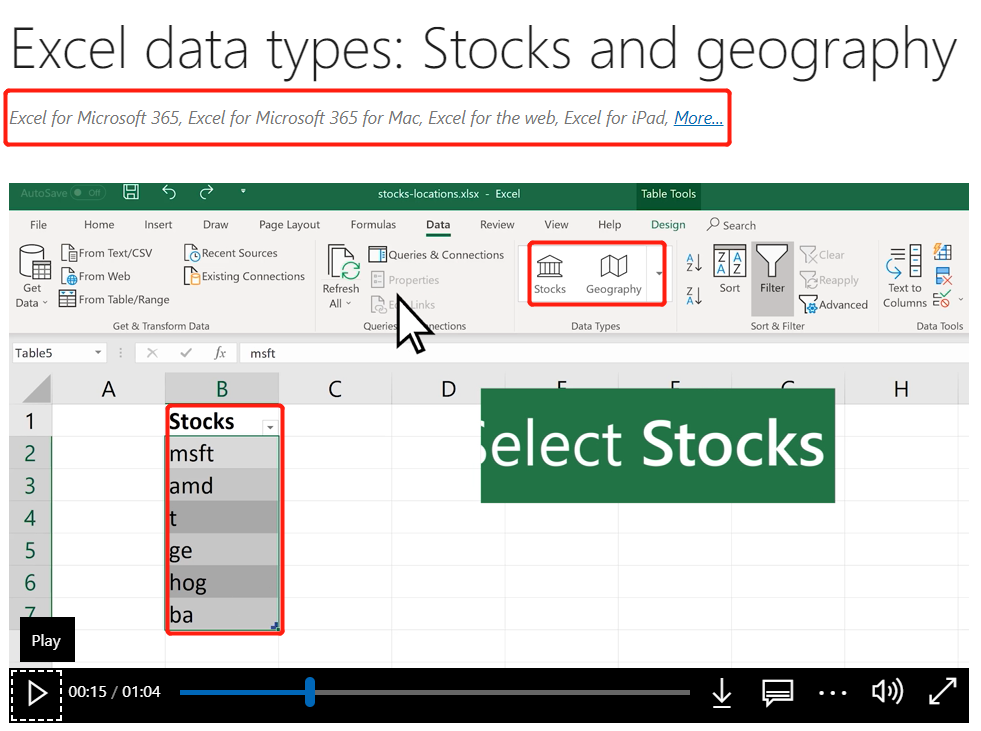981x731 pixels.
Task: Open Existing Connections
Action: 244,276
